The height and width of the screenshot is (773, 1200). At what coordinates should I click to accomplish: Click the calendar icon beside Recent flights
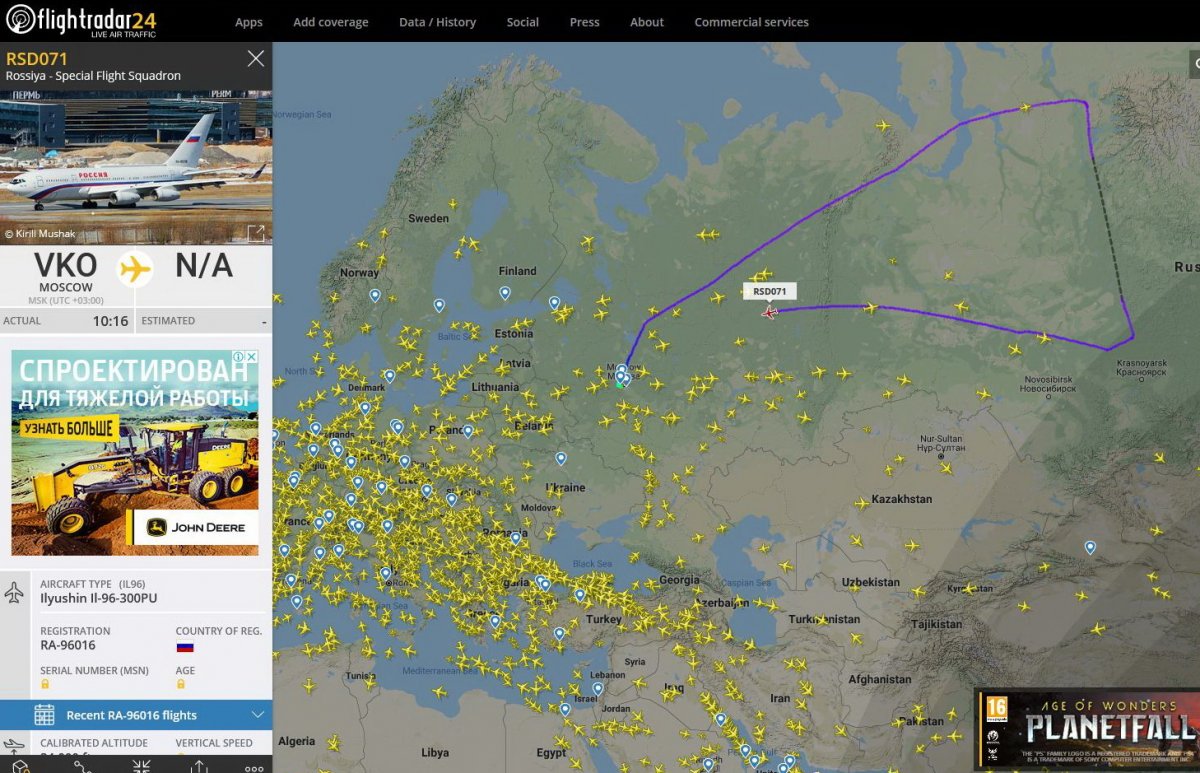[x=44, y=715]
